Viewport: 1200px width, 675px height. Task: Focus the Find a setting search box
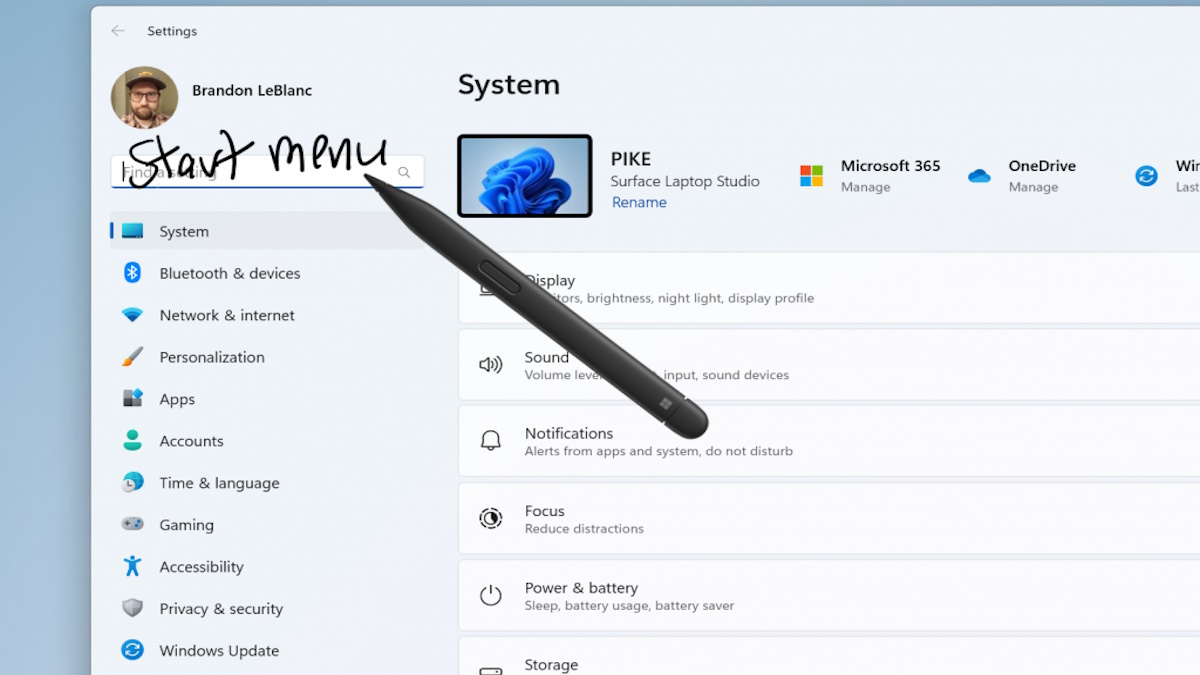point(267,172)
